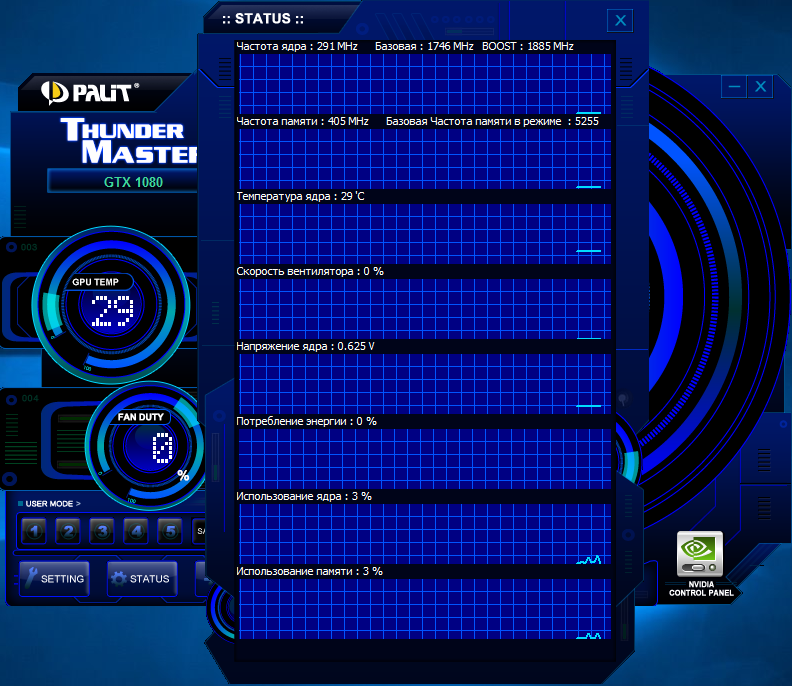
Task: Click the 'Скорость вентилятора : 0 %' label
Action: click(310, 271)
